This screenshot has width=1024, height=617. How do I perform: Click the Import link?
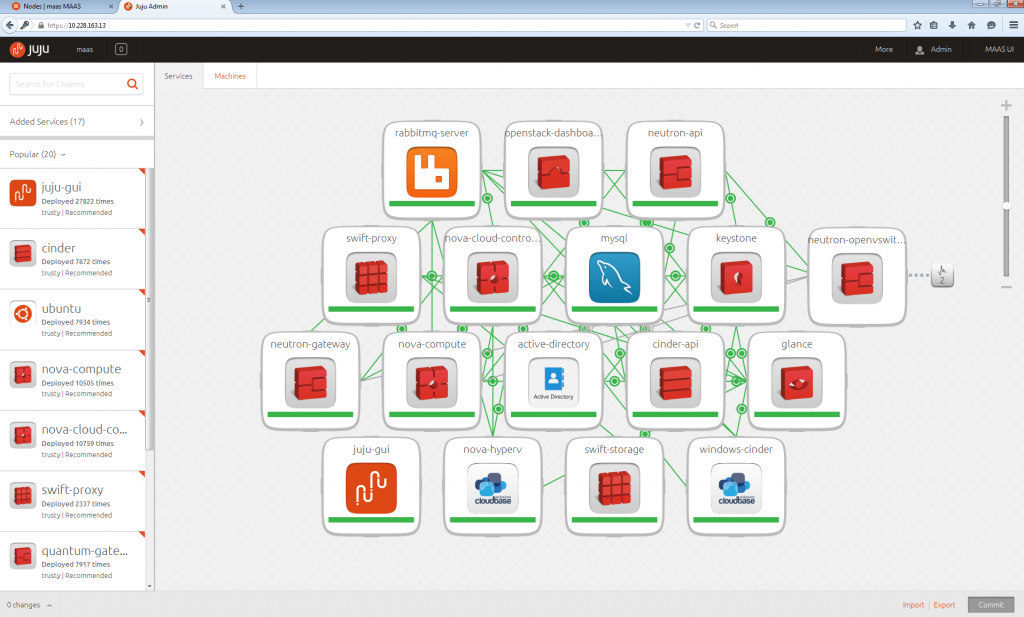pos(913,605)
